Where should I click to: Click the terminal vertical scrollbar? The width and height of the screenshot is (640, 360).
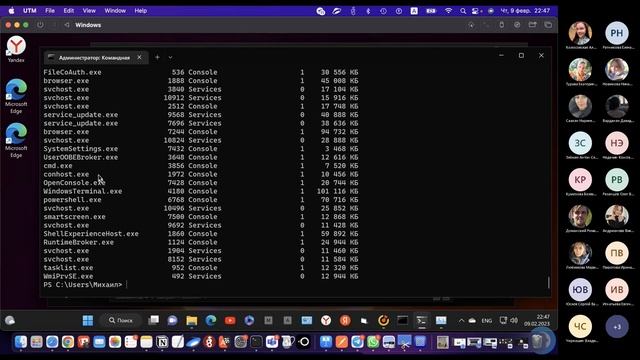(x=549, y=282)
